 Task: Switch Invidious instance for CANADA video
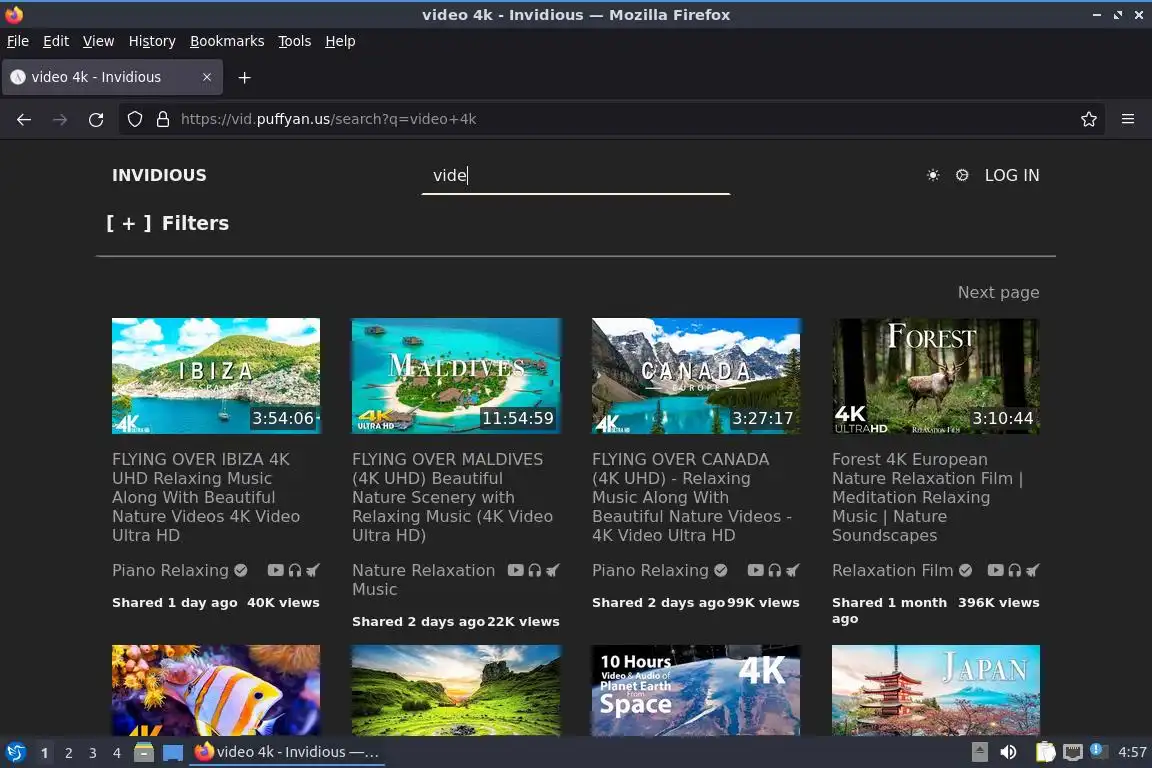[x=793, y=570]
